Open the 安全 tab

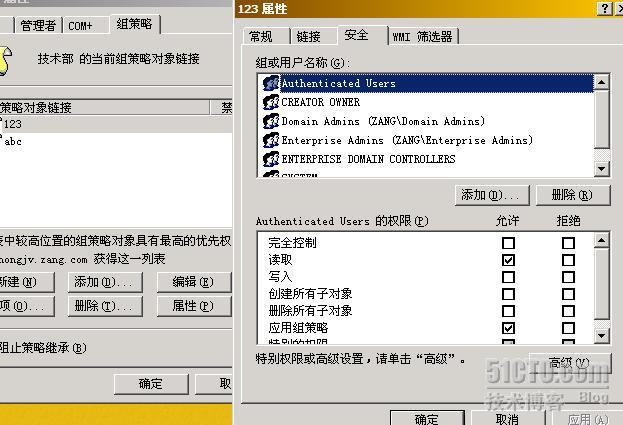[x=362, y=35]
